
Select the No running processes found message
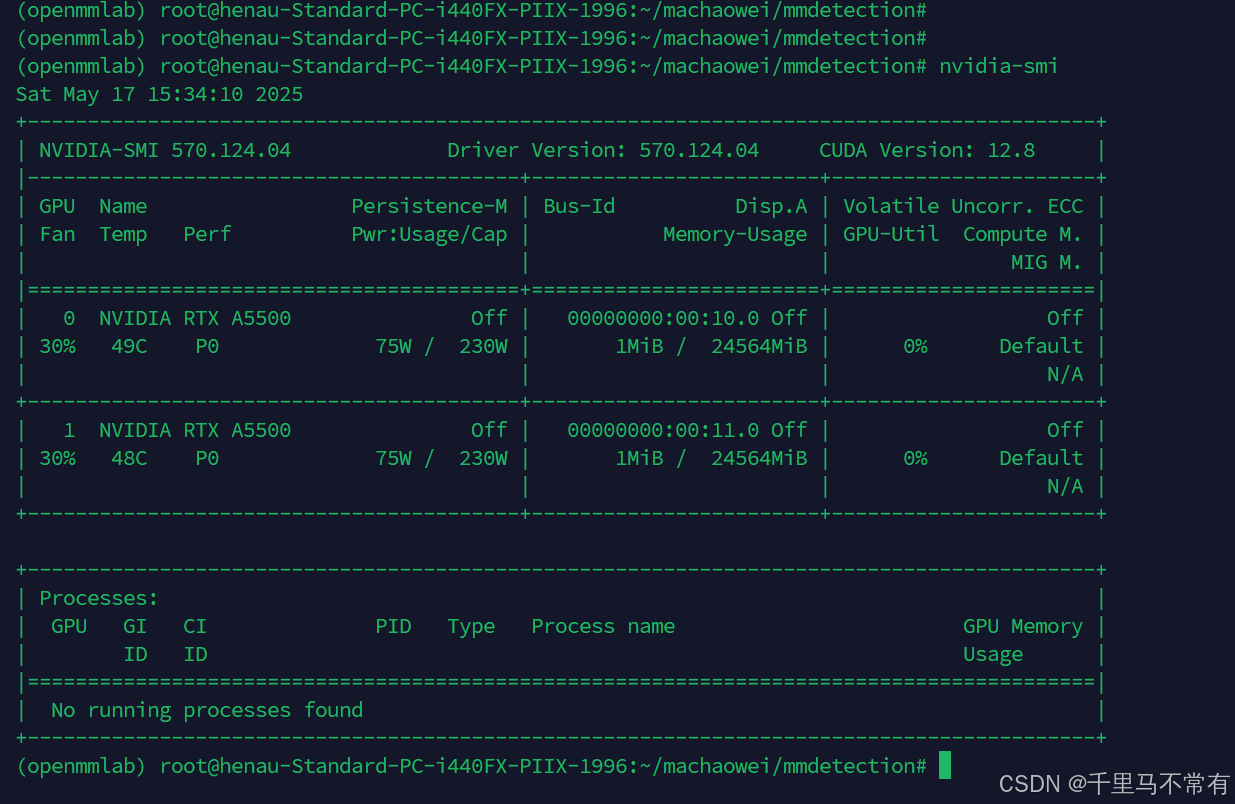207,710
